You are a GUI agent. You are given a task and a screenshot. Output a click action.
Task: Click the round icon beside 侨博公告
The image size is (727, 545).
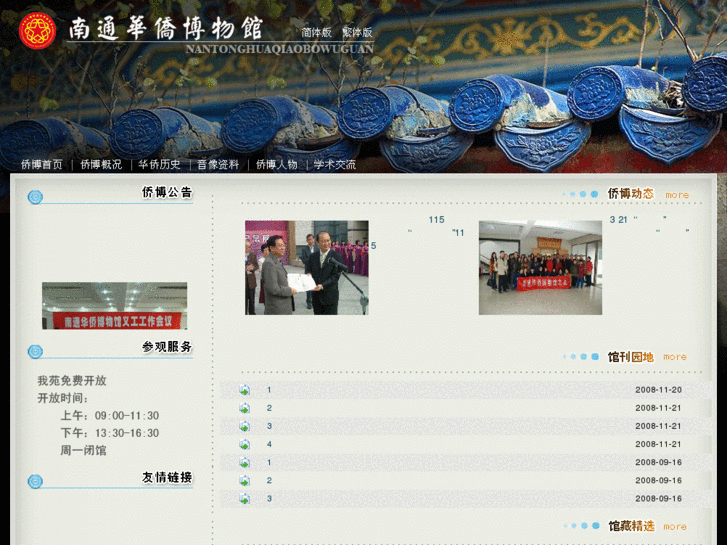[x=35, y=197]
